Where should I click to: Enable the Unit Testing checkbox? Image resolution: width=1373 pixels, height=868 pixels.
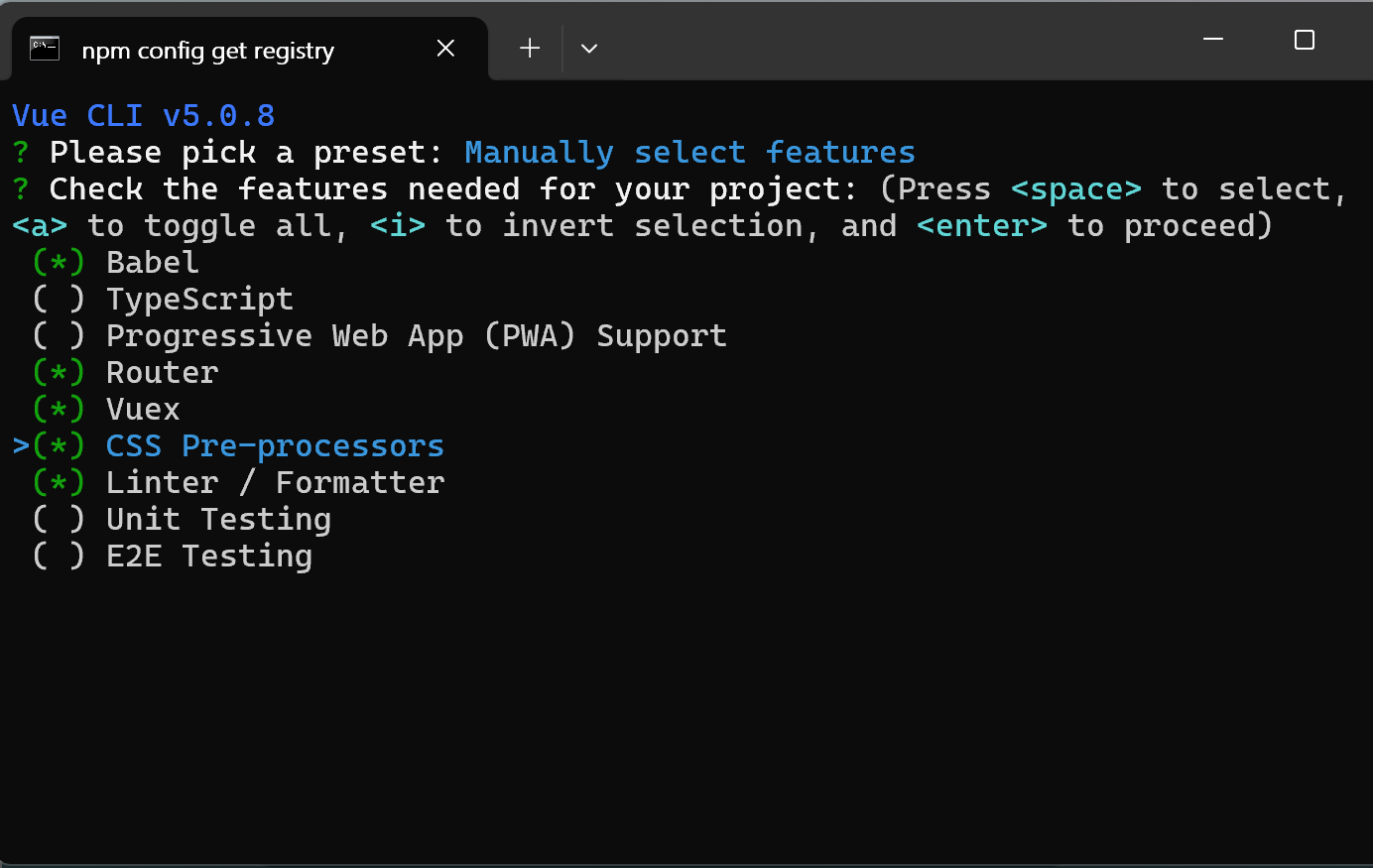coord(59,520)
